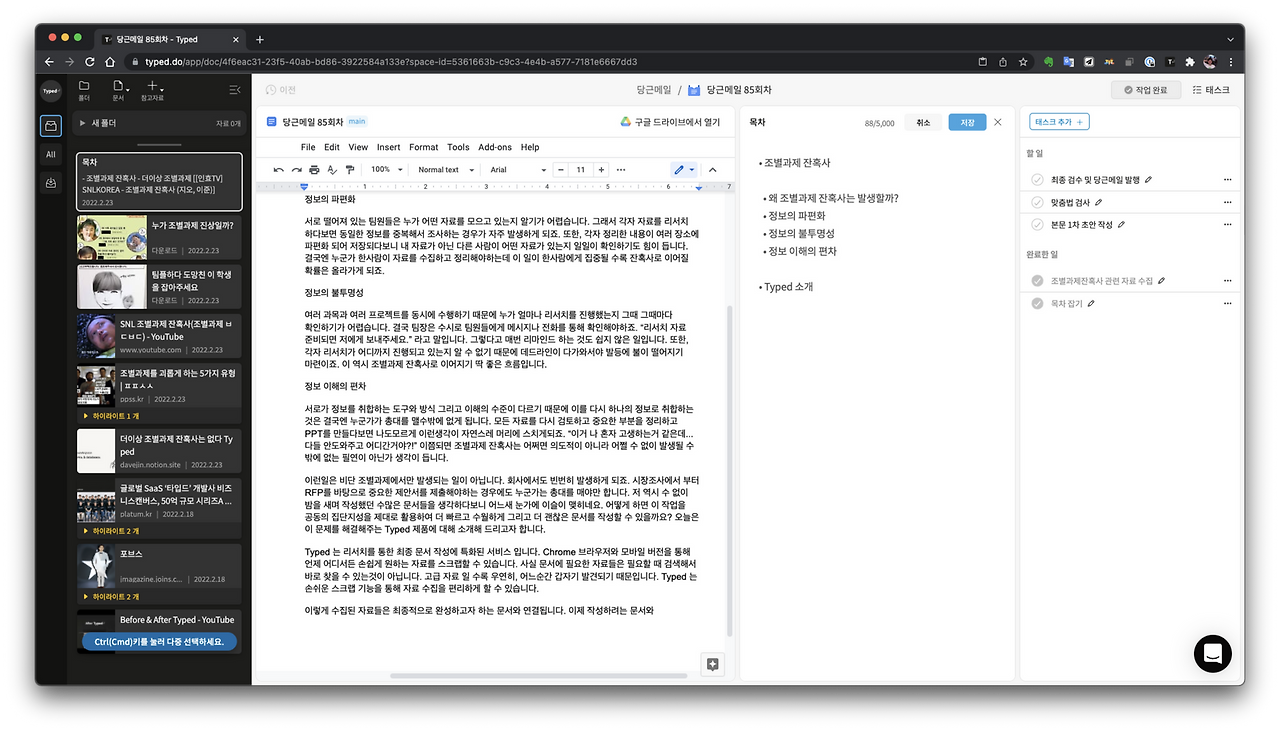Open the 100% zoom dropdown
Image resolution: width=1280 pixels, height=732 pixels.
pyautogui.click(x=386, y=170)
